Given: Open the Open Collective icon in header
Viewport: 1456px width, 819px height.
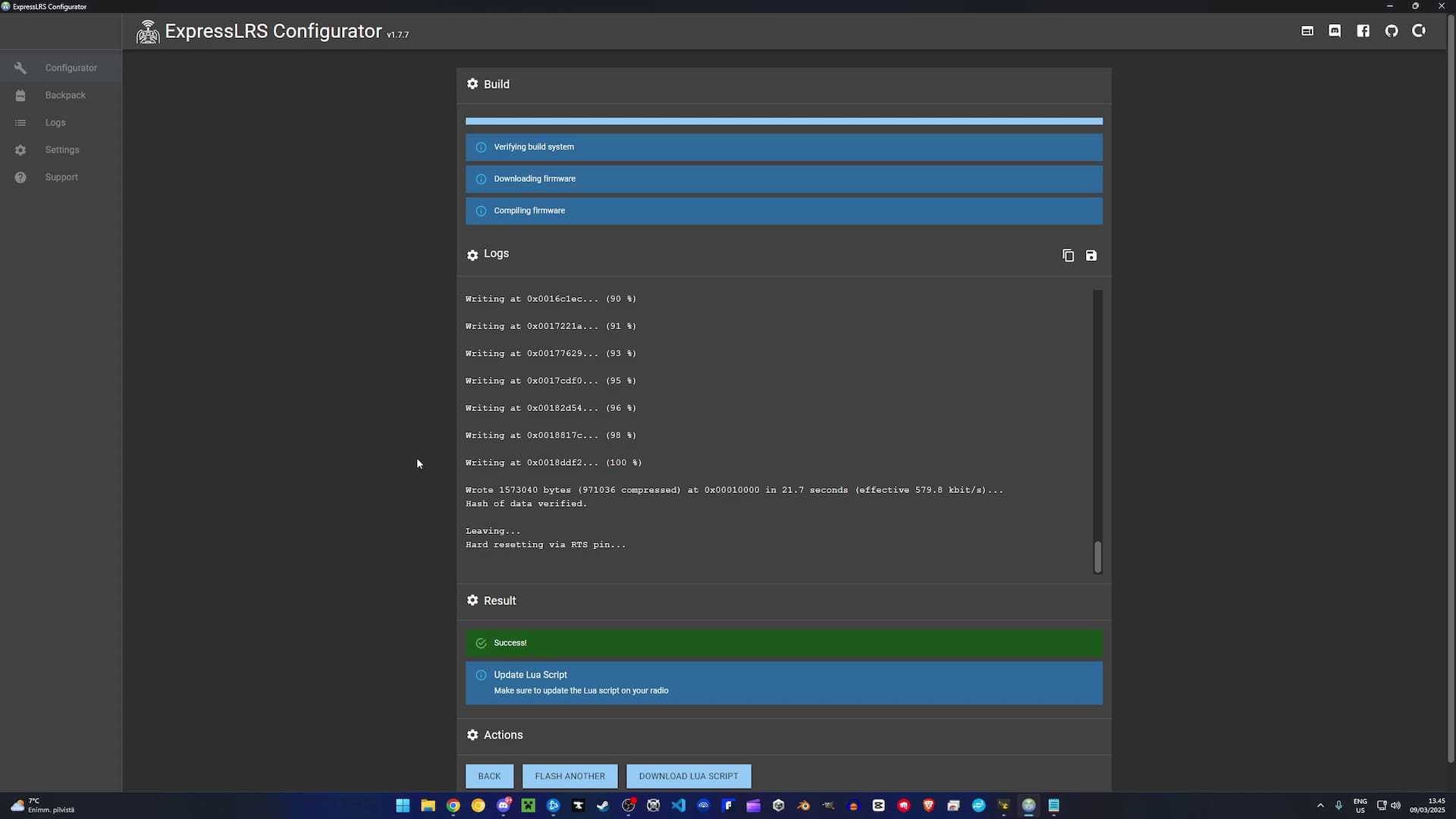Looking at the screenshot, I should tap(1419, 31).
